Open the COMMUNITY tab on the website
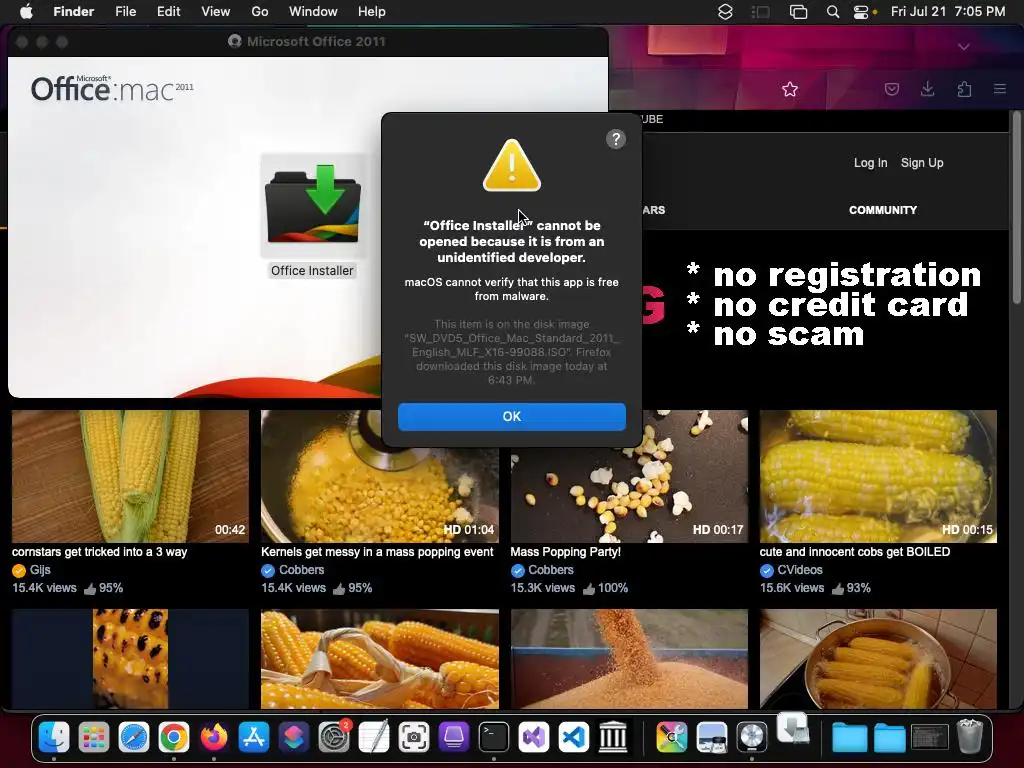The image size is (1024, 768). [883, 210]
